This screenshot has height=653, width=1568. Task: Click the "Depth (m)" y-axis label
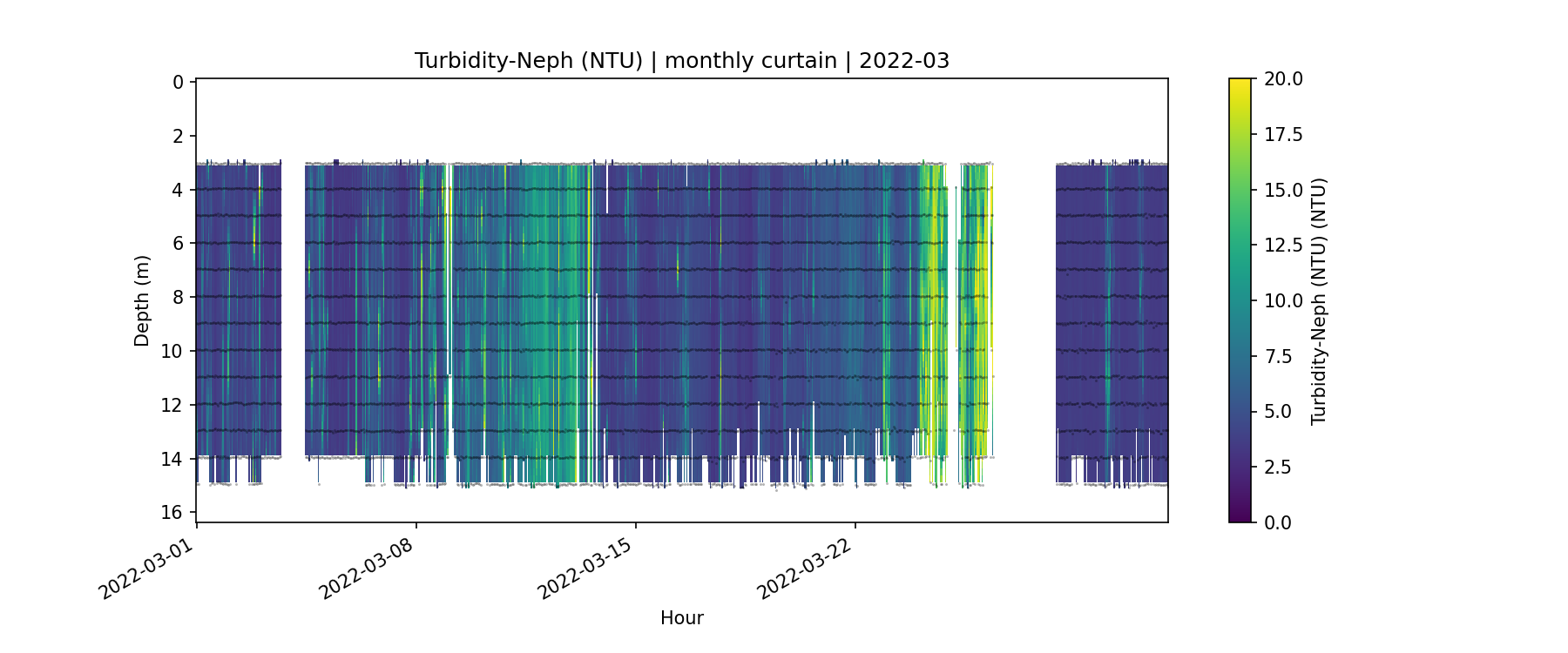[x=142, y=300]
